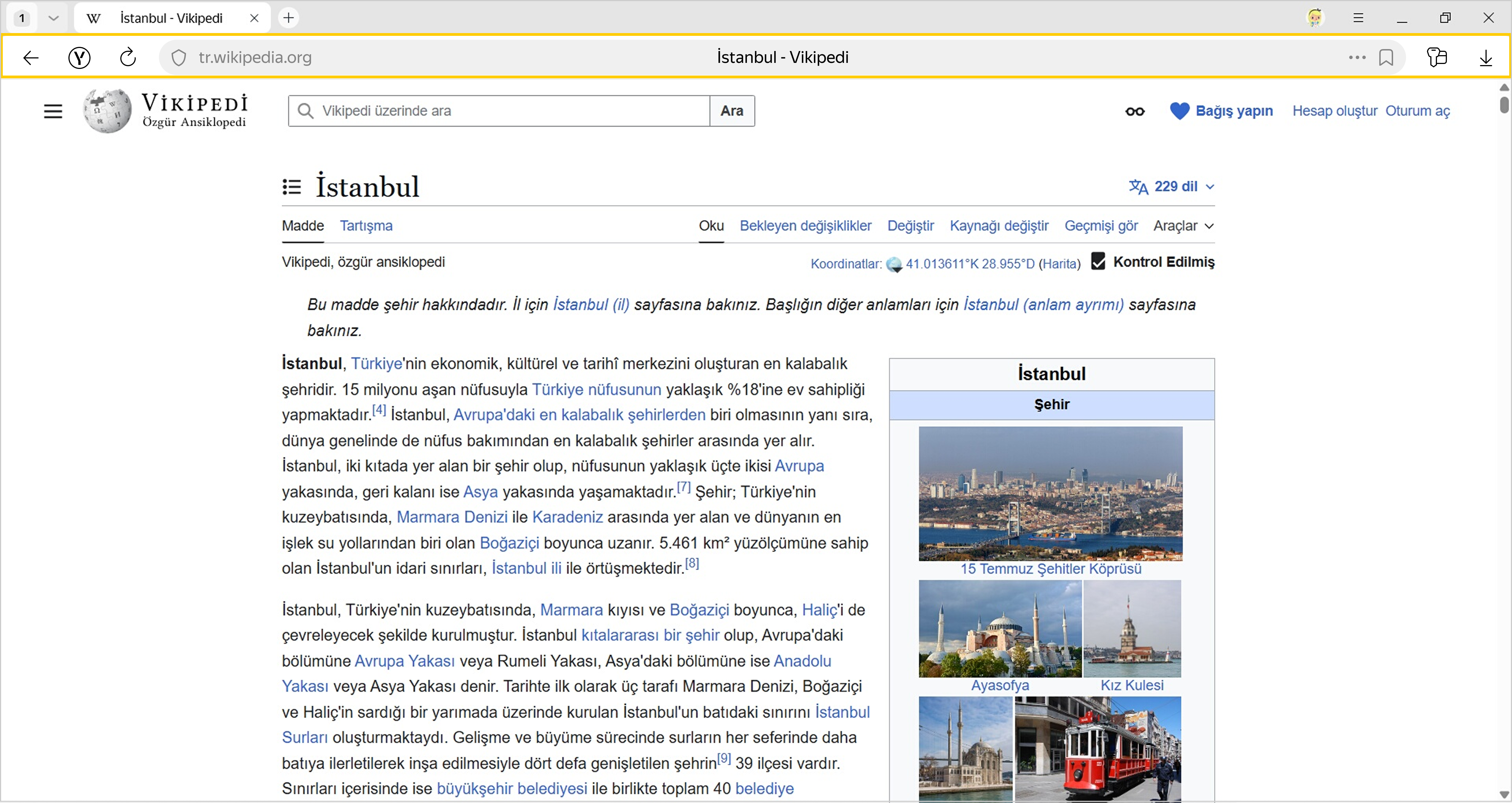Click the Karadeniz link
1512x803 pixels.
[x=568, y=517]
